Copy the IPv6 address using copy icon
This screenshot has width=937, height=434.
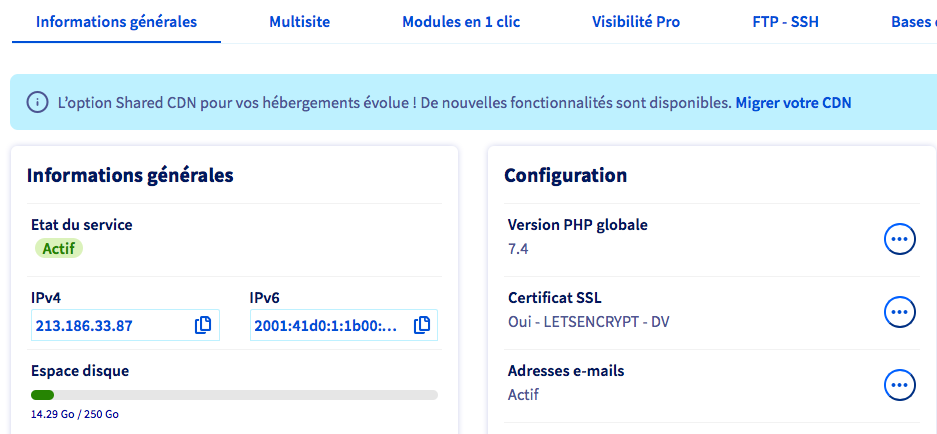[422, 325]
